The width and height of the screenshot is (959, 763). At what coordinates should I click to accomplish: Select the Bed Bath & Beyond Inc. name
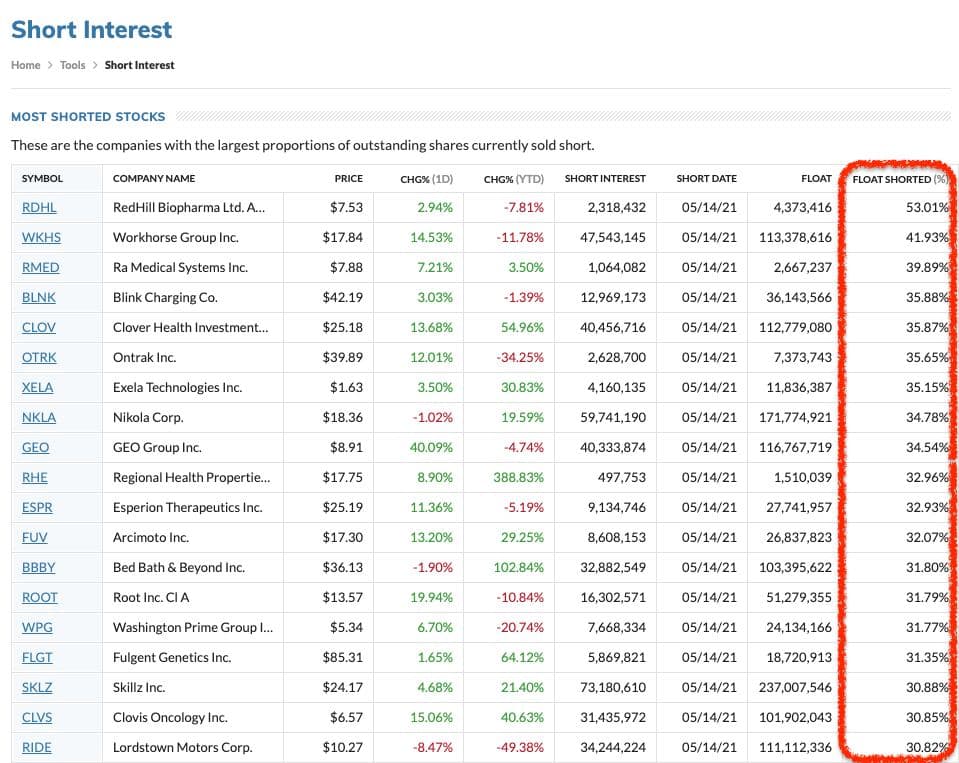(x=179, y=567)
